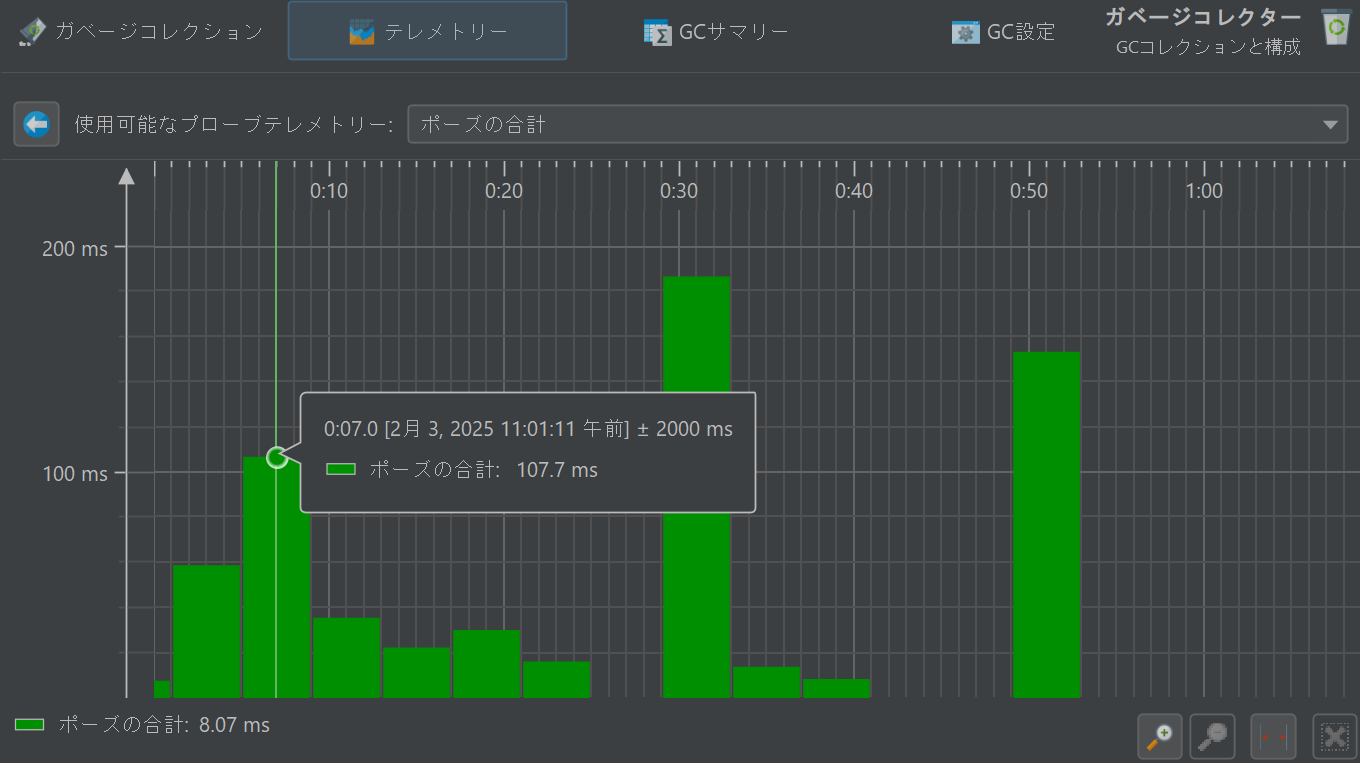Click the 使用可能なプローブテレメトリー label
The height and width of the screenshot is (763, 1360).
(x=234, y=125)
